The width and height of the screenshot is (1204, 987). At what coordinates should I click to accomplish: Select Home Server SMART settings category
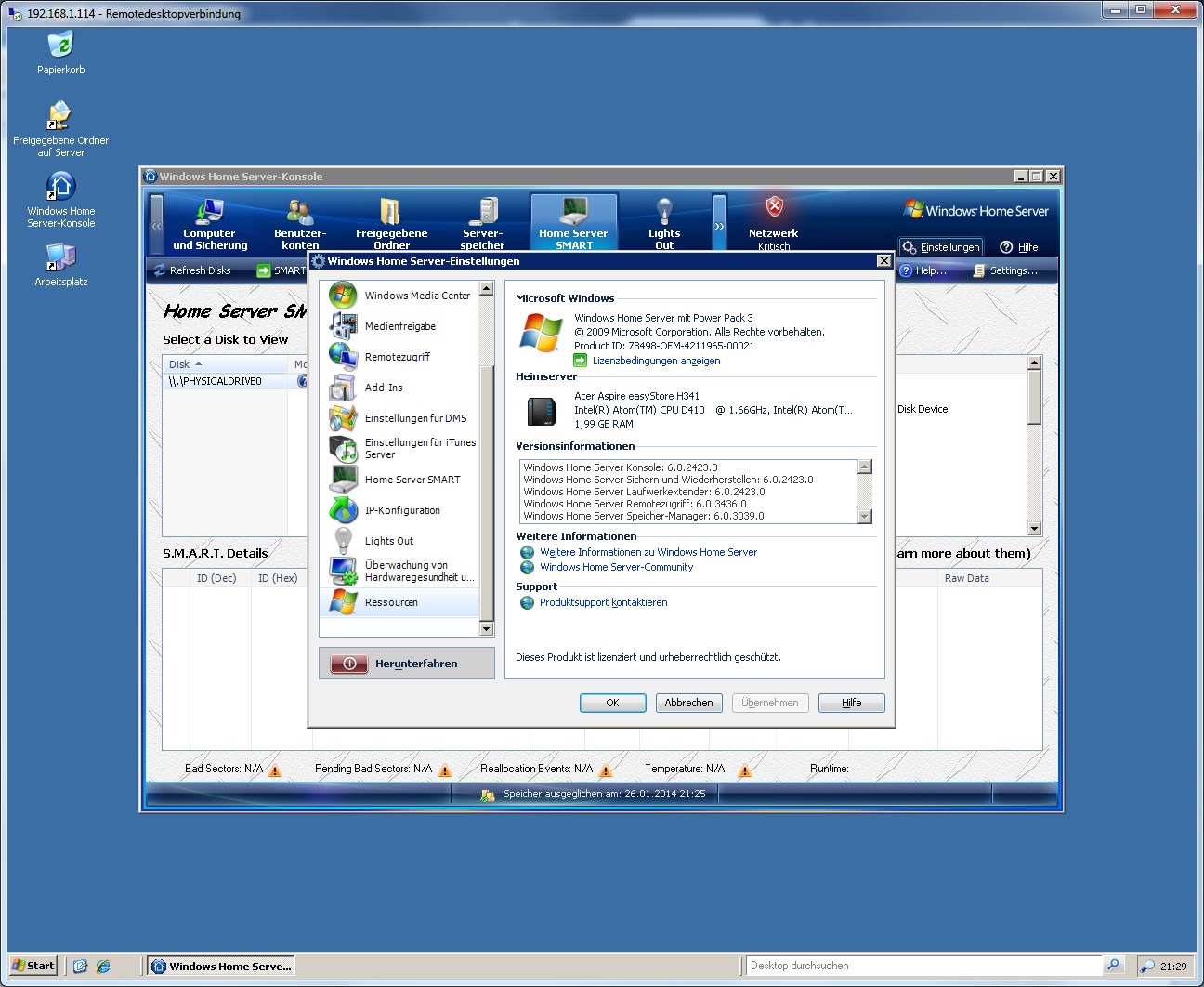point(399,480)
